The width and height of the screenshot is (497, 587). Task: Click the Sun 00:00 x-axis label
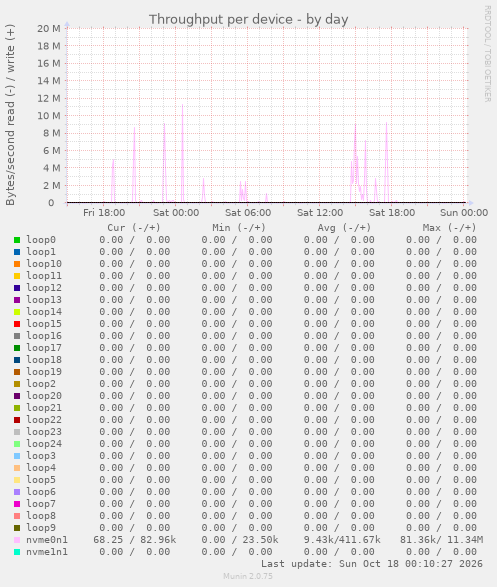pos(464,213)
